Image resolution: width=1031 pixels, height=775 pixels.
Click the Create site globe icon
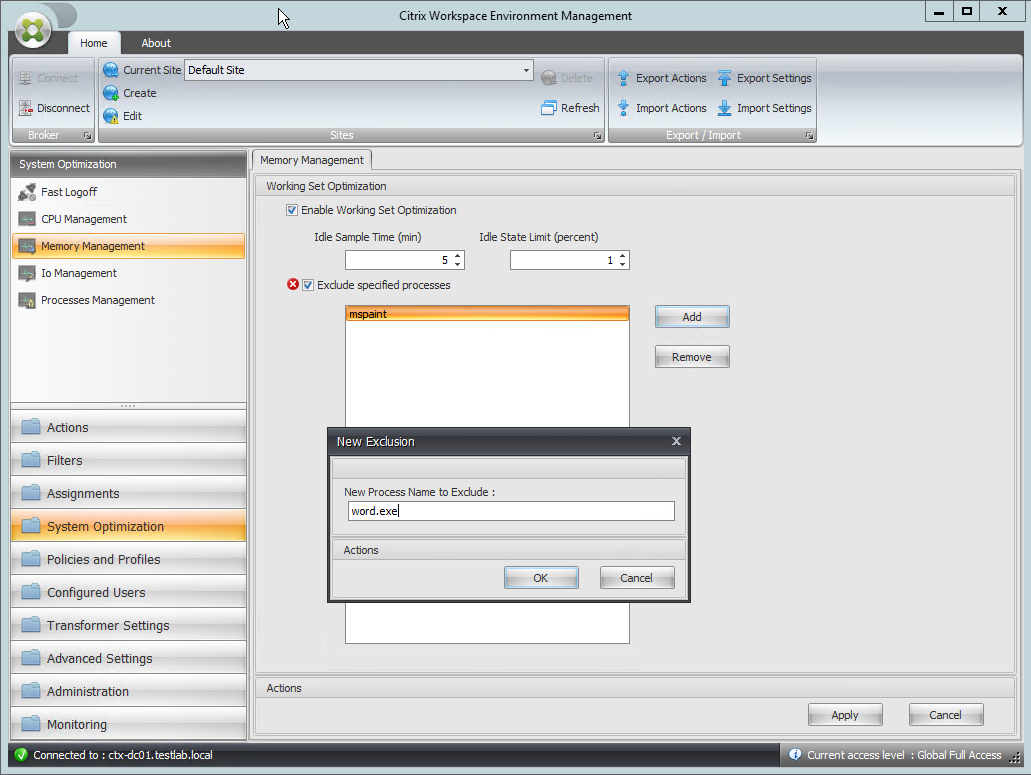click(x=111, y=93)
